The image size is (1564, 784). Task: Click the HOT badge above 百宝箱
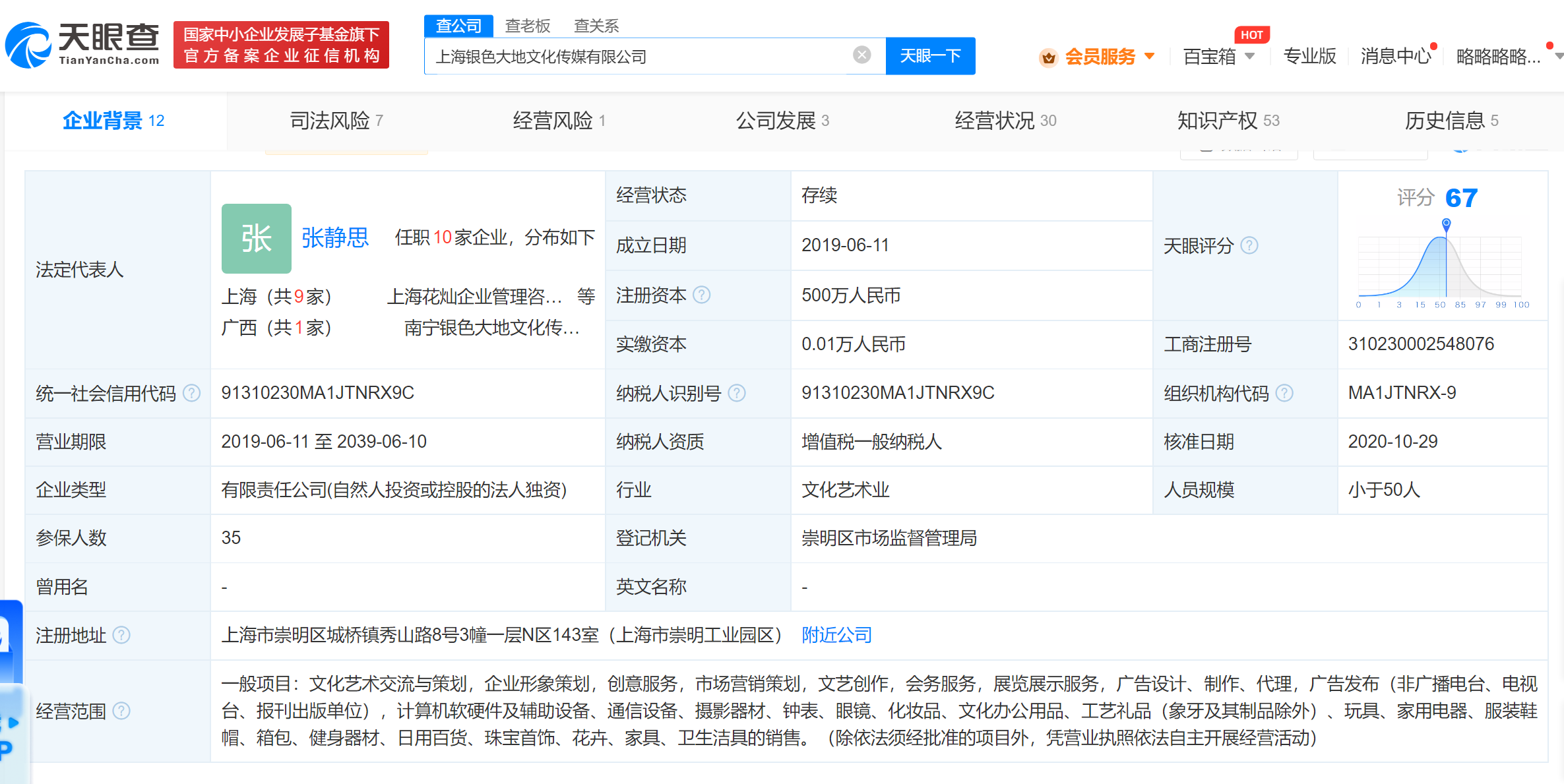pyautogui.click(x=1251, y=35)
